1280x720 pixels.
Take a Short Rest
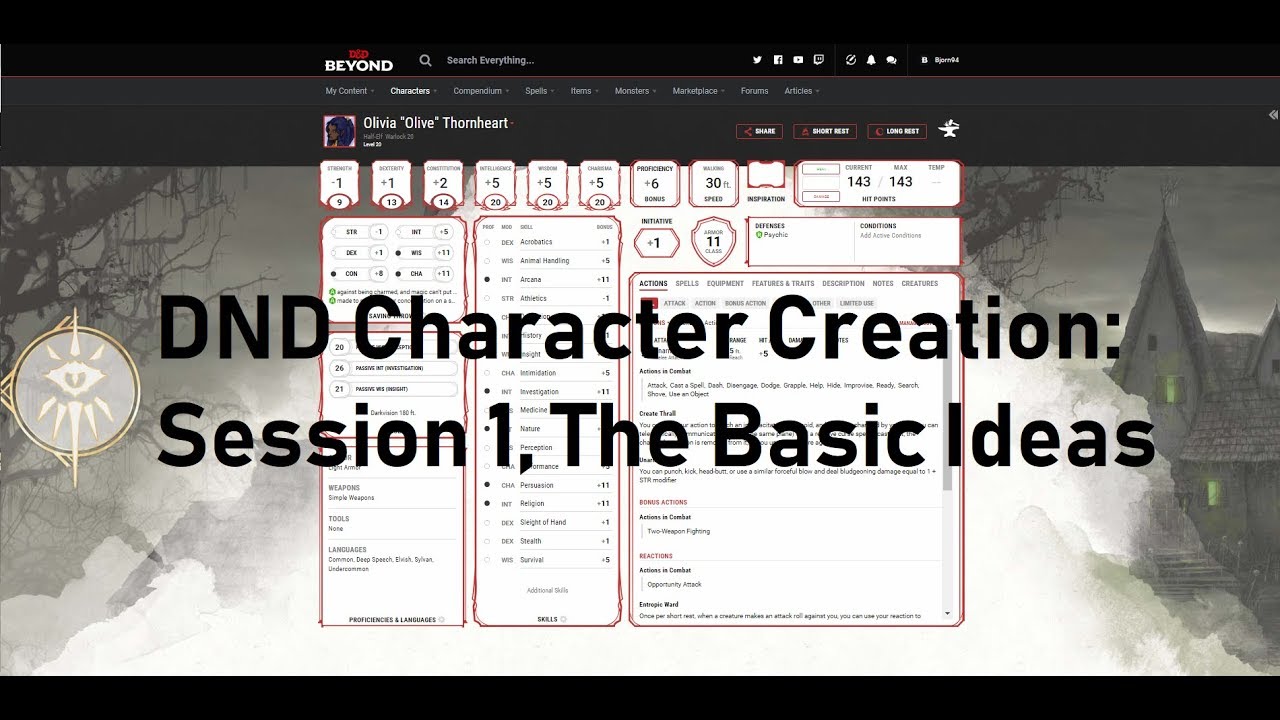coord(825,131)
